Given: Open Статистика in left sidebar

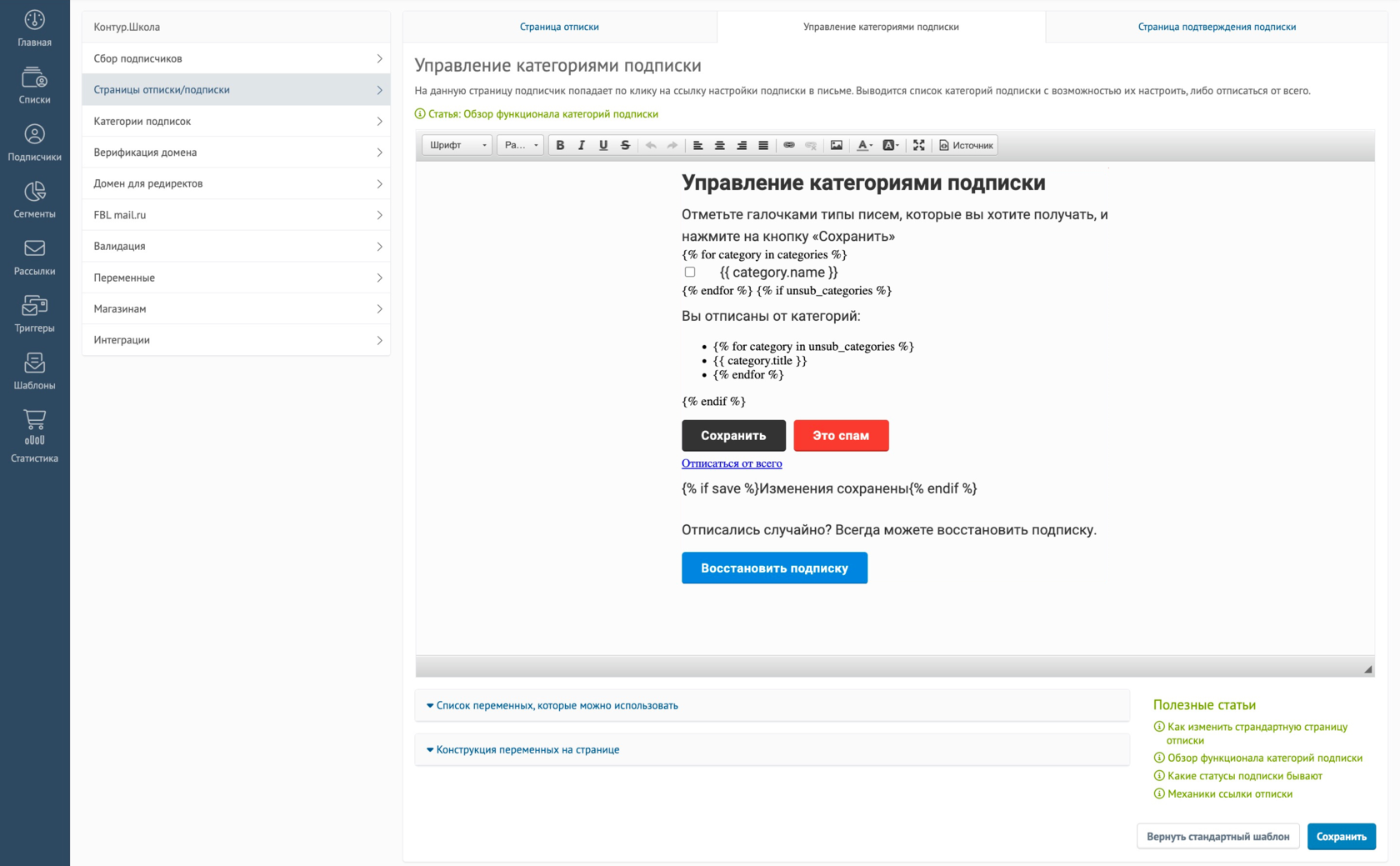Looking at the screenshot, I should [x=34, y=436].
